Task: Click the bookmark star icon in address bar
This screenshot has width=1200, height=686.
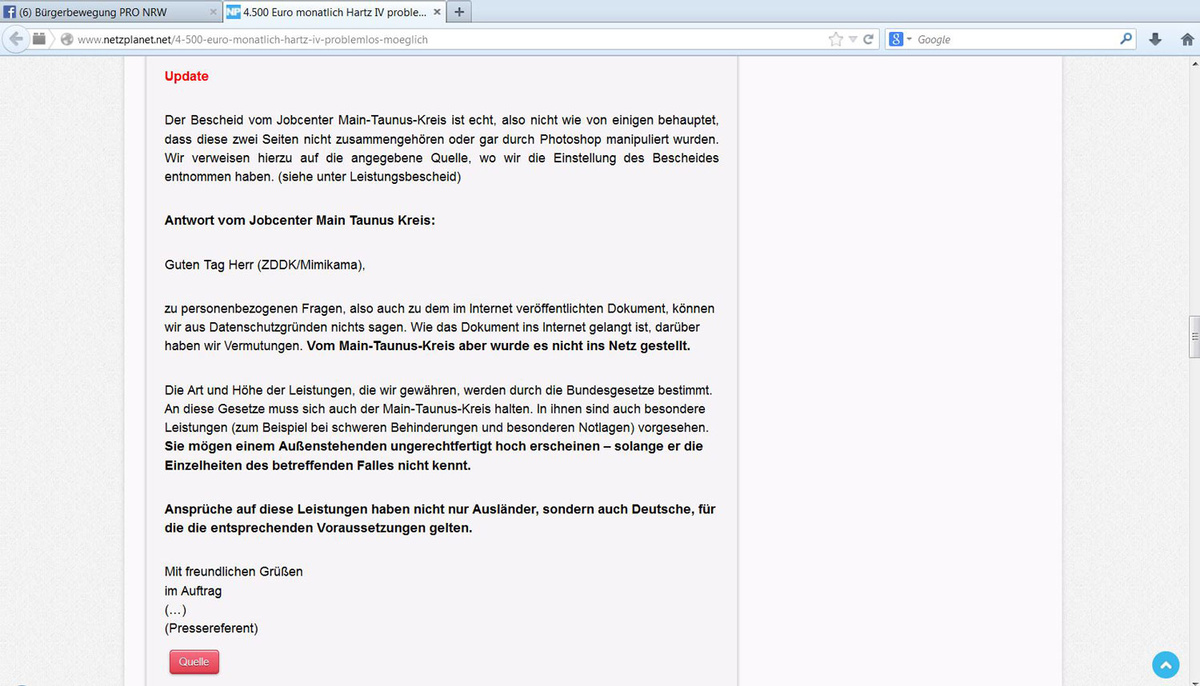Action: [x=836, y=39]
